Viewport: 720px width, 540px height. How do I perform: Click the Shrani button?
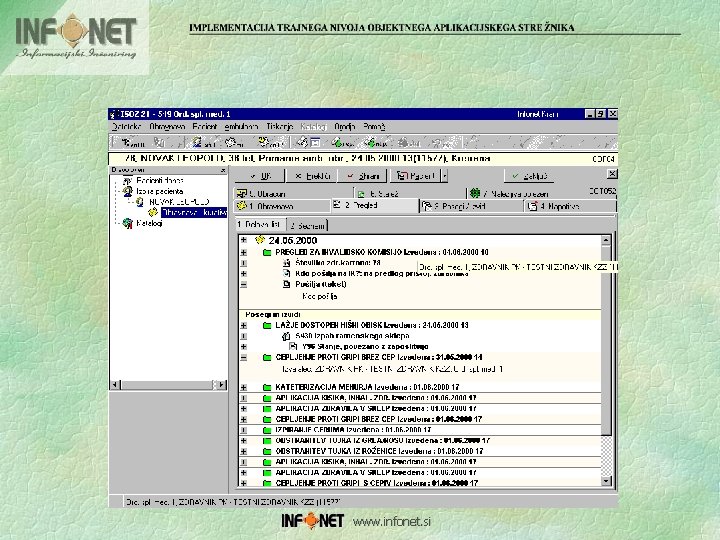point(363,176)
